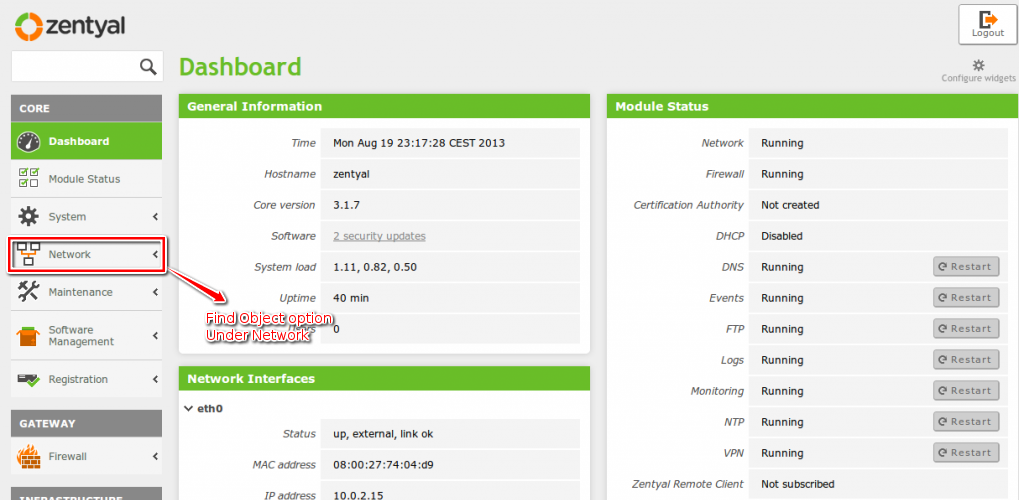
Task: Click the CORE section header
Action: 86,109
